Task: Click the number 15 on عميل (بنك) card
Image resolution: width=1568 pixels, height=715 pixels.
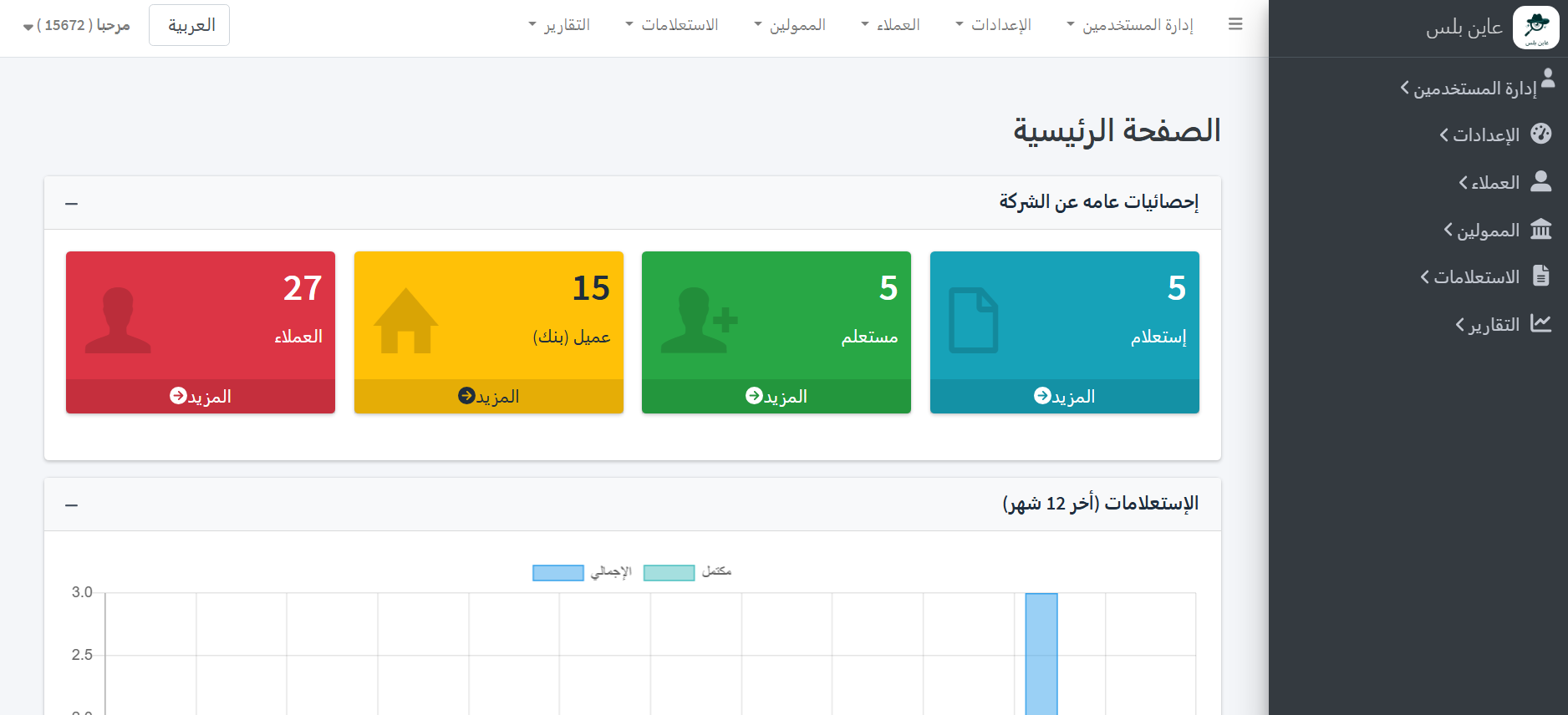Action: tap(591, 288)
